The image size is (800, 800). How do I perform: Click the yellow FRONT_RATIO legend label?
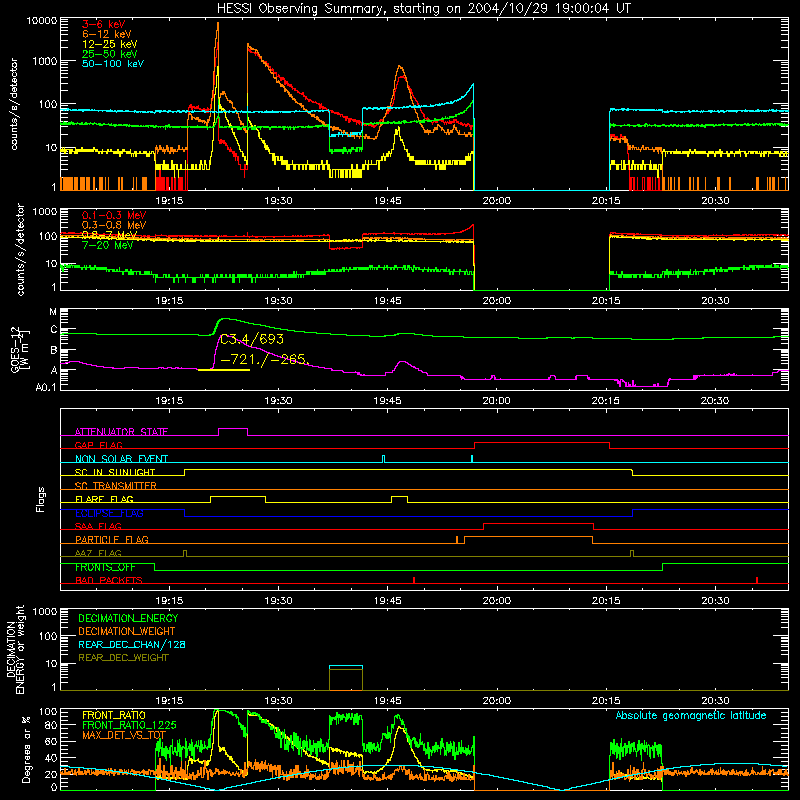(x=114, y=715)
